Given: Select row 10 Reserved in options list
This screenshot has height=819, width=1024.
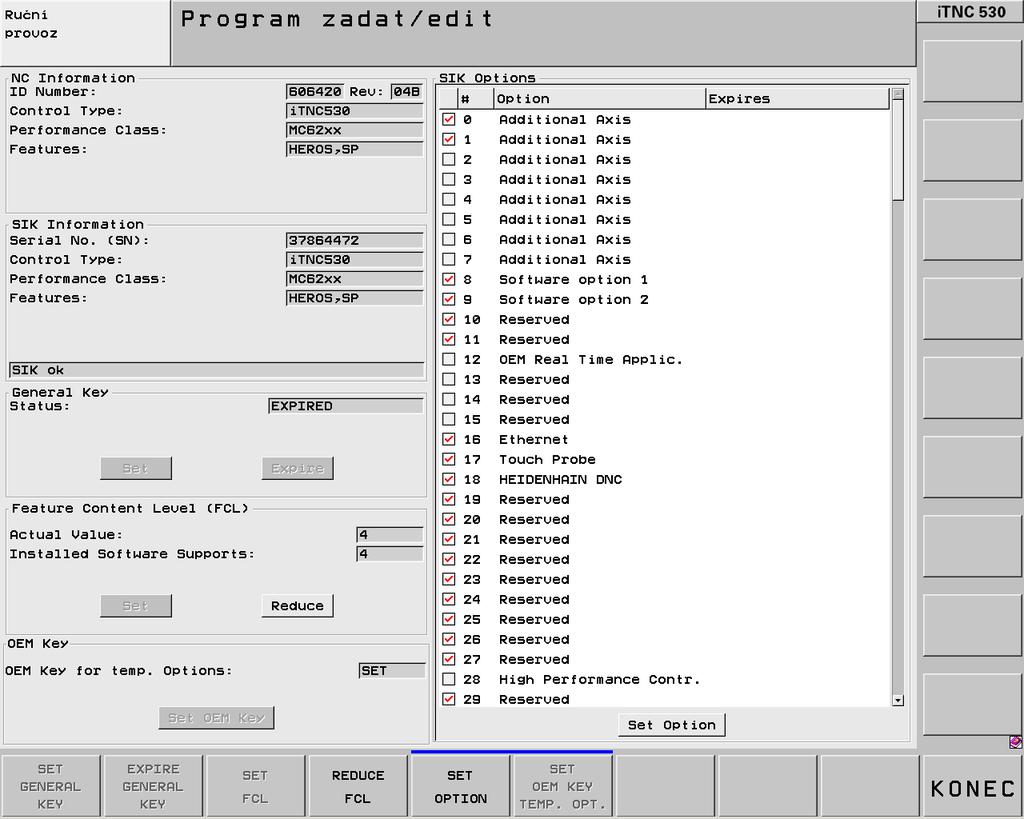Looking at the screenshot, I should (x=665, y=319).
